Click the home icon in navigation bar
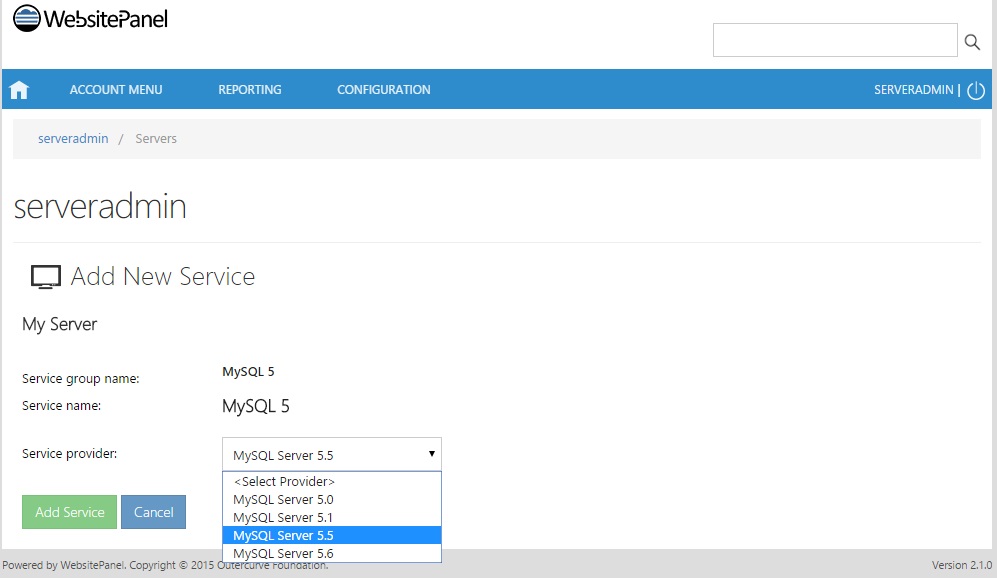The width and height of the screenshot is (997, 578). tap(19, 90)
